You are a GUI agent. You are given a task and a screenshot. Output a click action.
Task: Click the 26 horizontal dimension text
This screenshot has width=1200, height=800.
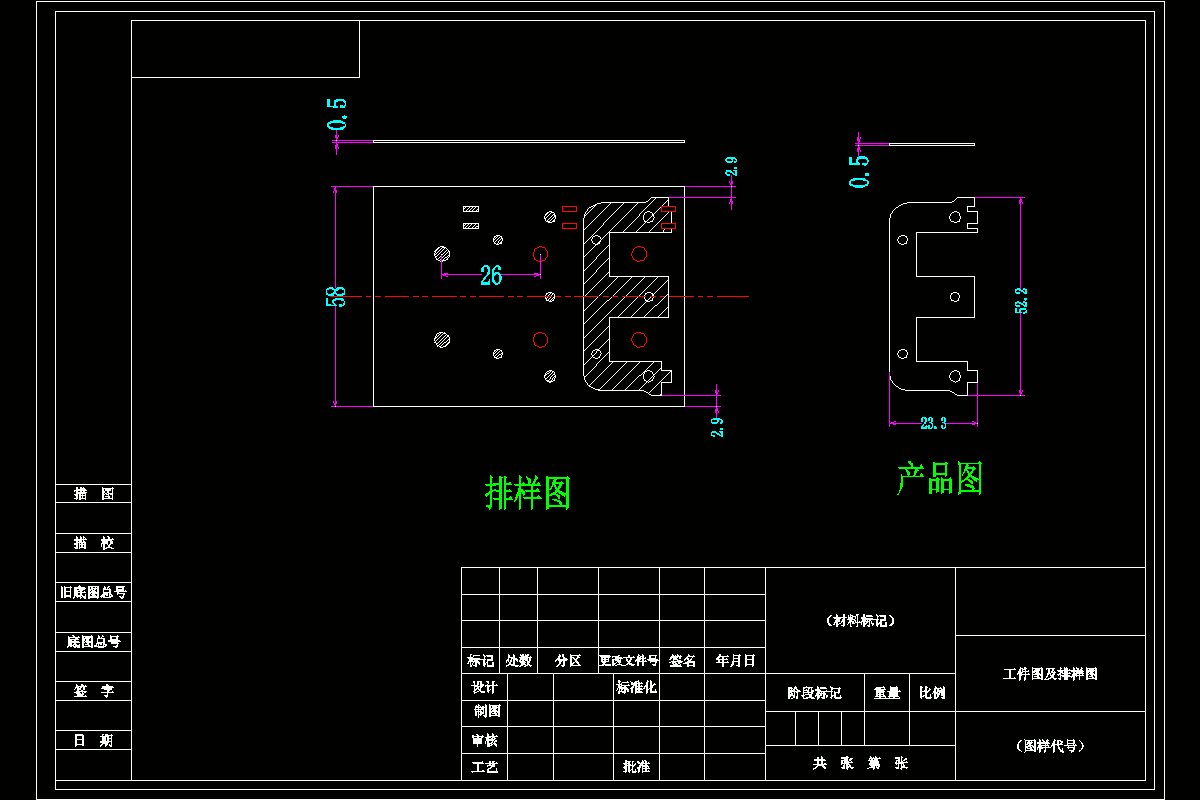tap(489, 277)
